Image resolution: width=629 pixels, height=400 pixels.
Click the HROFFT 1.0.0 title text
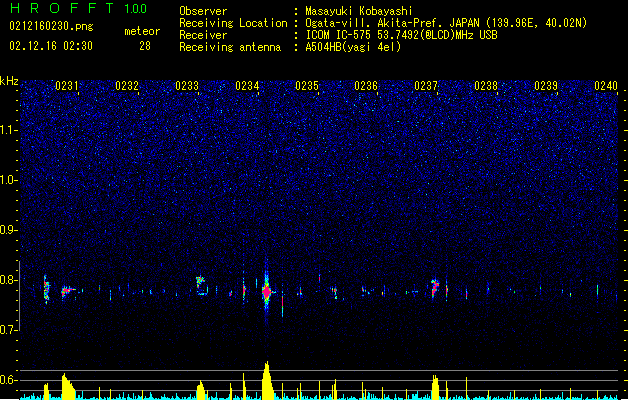78,8
